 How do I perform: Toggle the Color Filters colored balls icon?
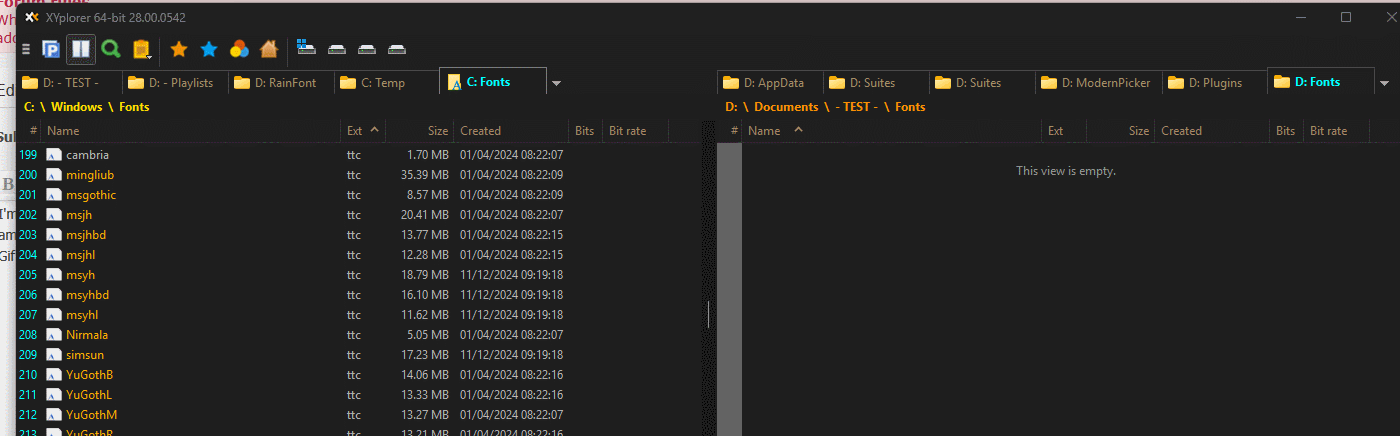(x=239, y=49)
